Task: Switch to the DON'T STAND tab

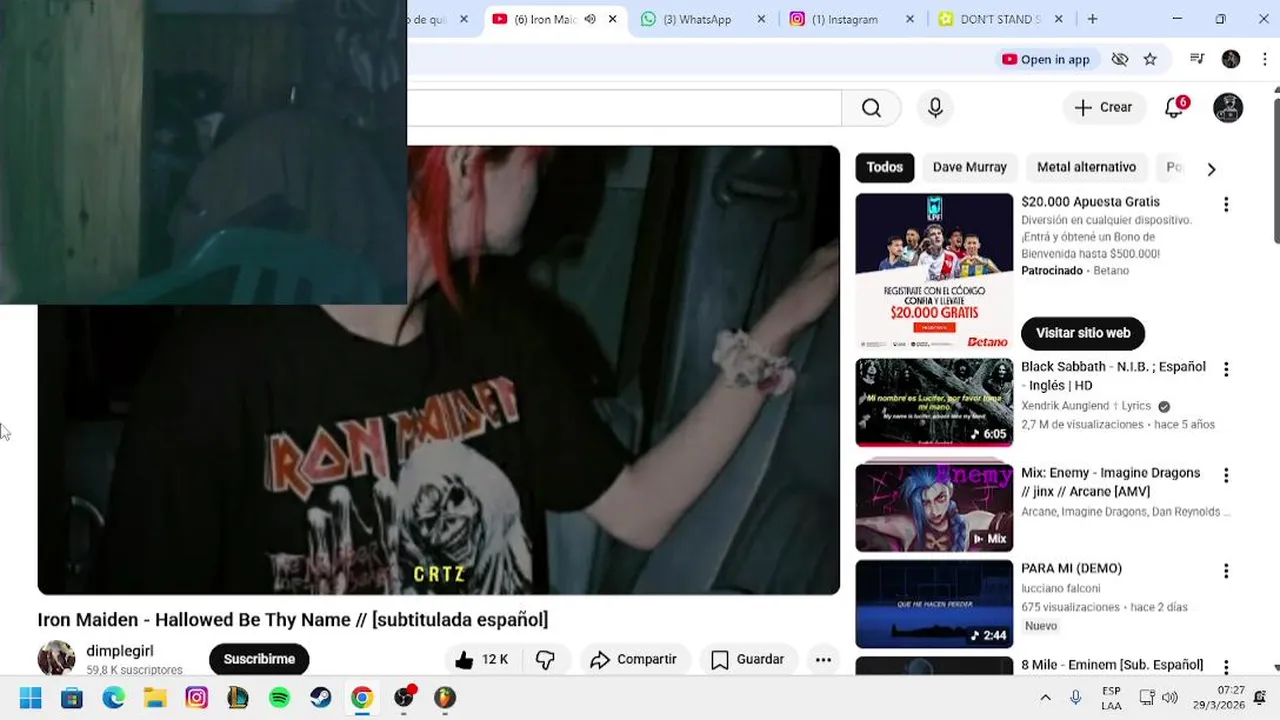Action: pos(1000,19)
